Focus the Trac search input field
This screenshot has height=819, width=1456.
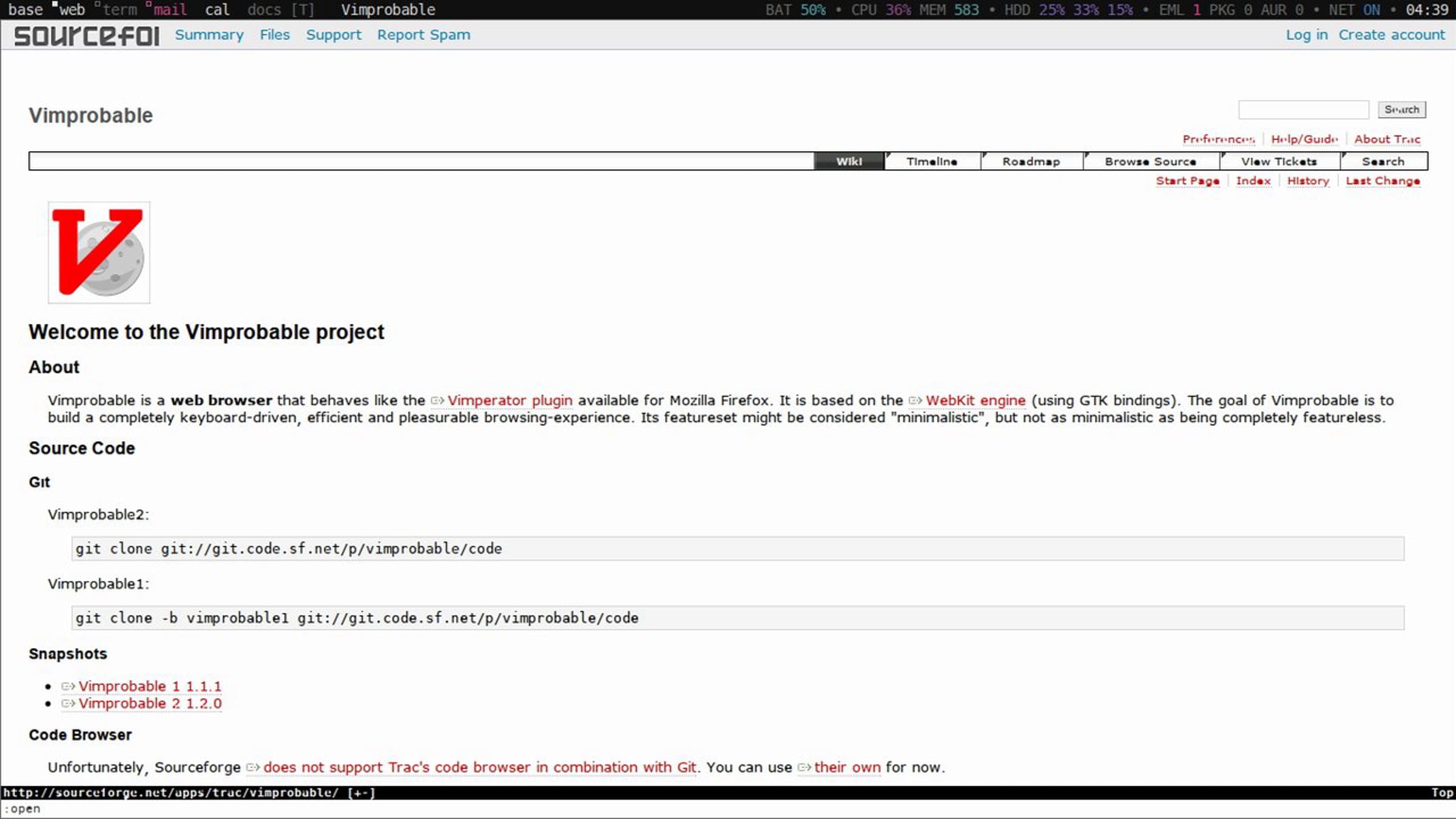pyautogui.click(x=1304, y=110)
